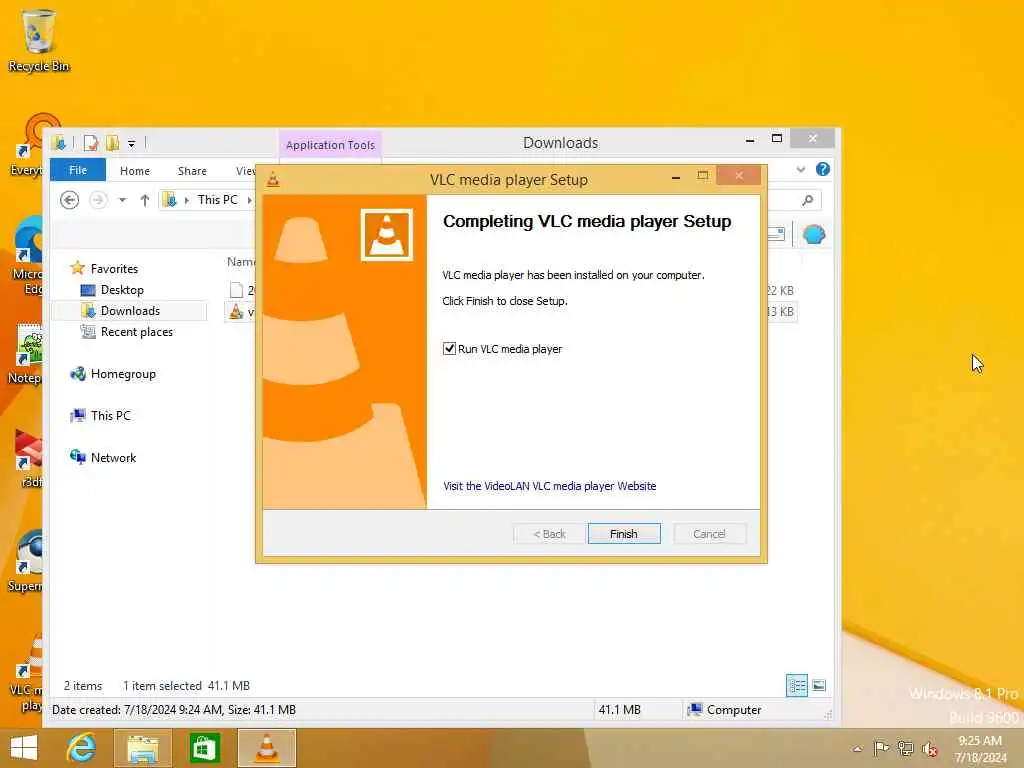
Task: Switch to Large icons view in status bar
Action: point(819,686)
